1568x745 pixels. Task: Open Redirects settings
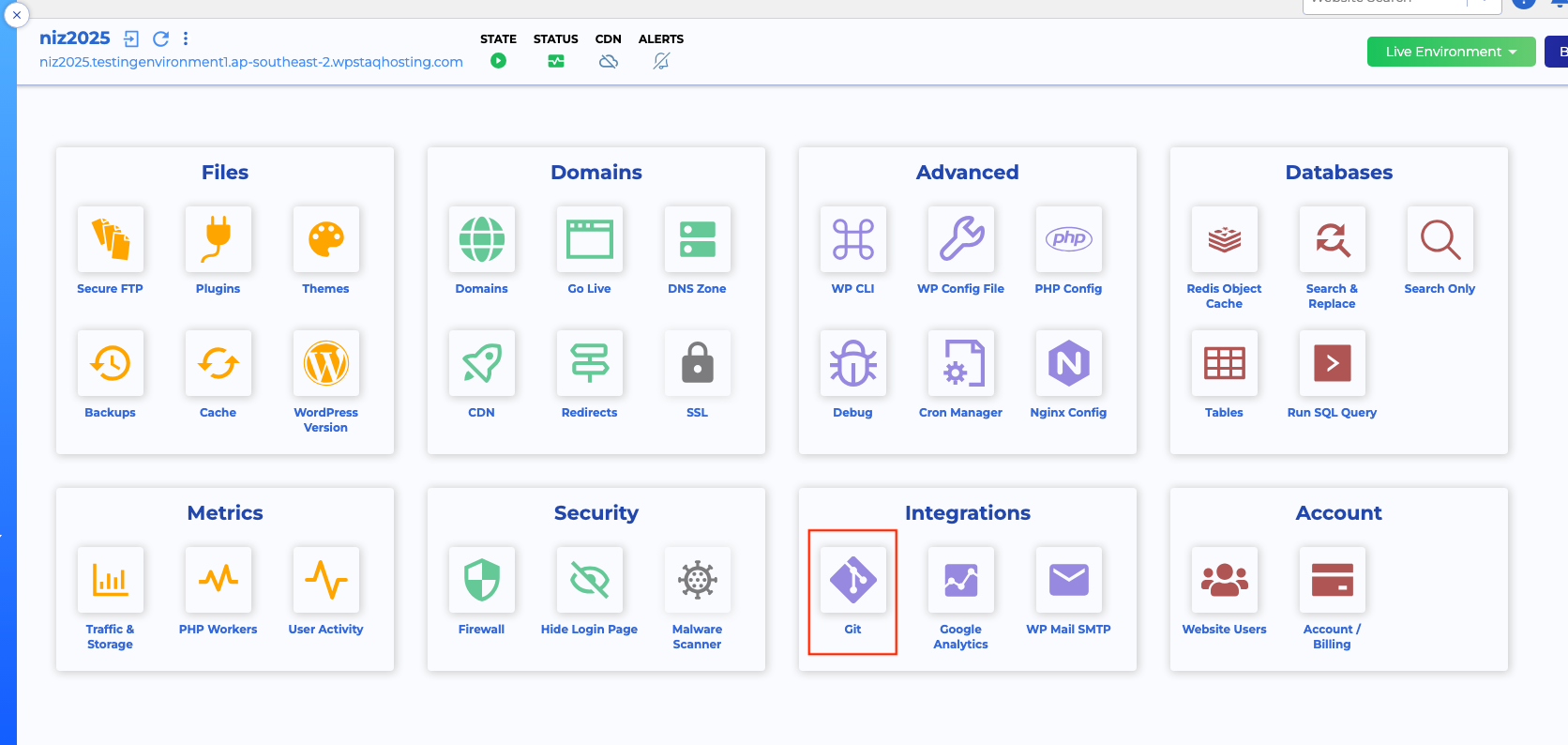pyautogui.click(x=590, y=363)
